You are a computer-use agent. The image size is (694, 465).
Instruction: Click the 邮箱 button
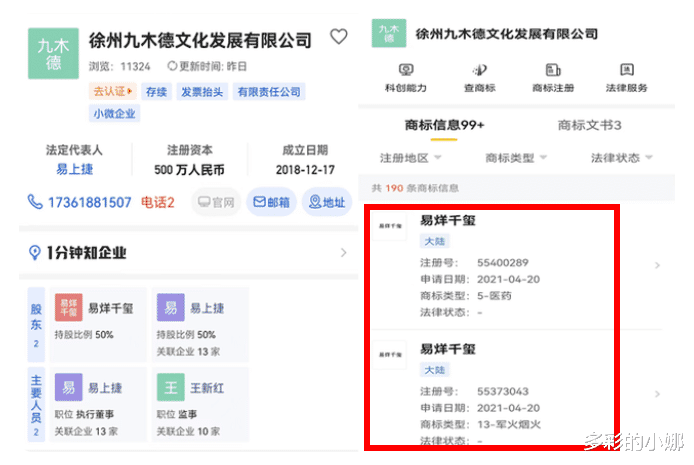point(271,202)
